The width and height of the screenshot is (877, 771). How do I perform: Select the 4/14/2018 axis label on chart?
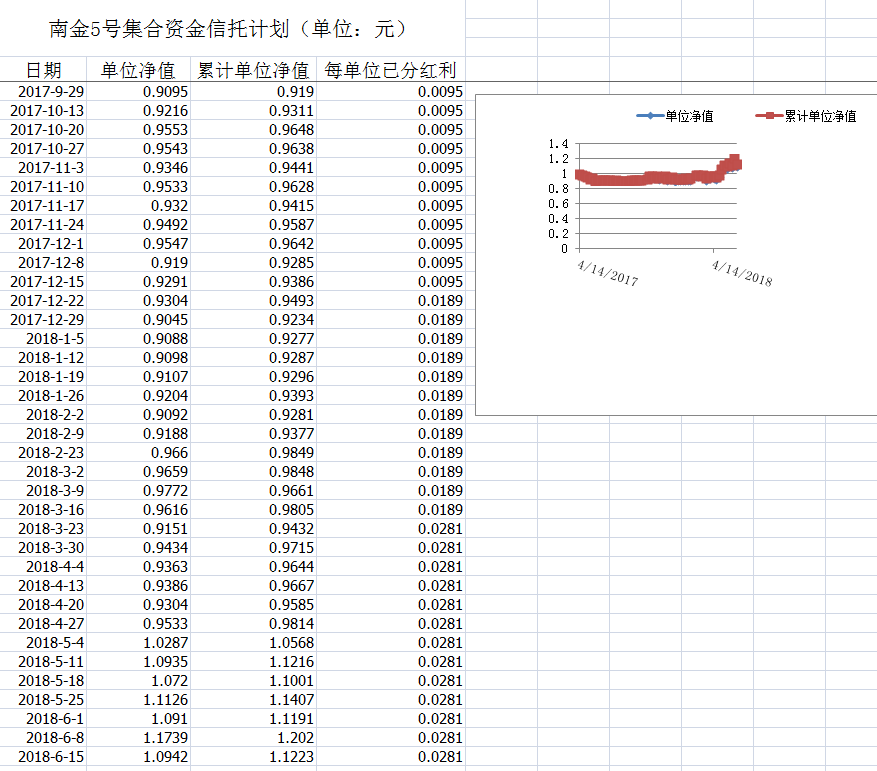coord(741,272)
